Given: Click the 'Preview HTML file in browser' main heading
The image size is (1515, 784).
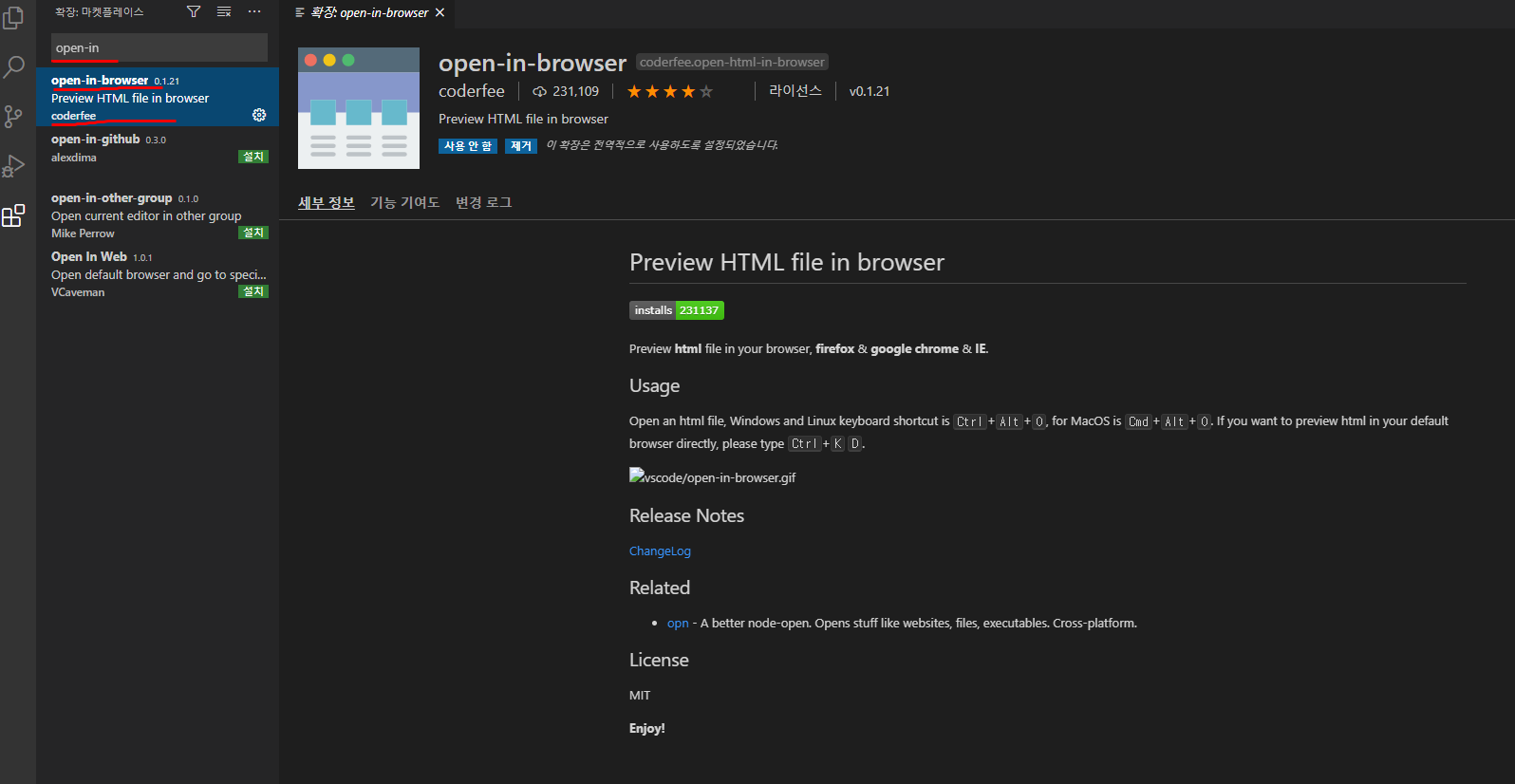Looking at the screenshot, I should coord(787,263).
